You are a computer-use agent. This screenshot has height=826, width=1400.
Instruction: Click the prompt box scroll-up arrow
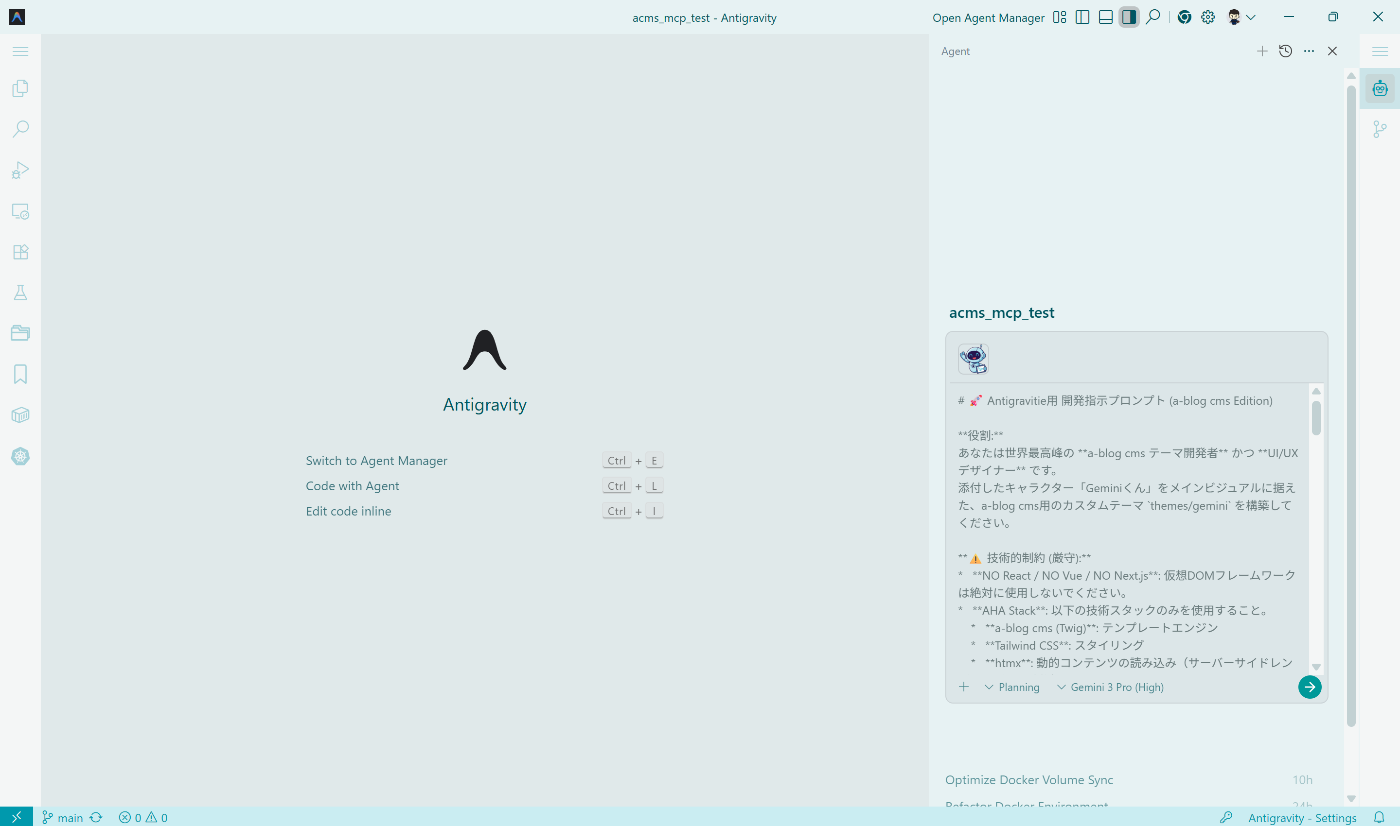point(1316,391)
